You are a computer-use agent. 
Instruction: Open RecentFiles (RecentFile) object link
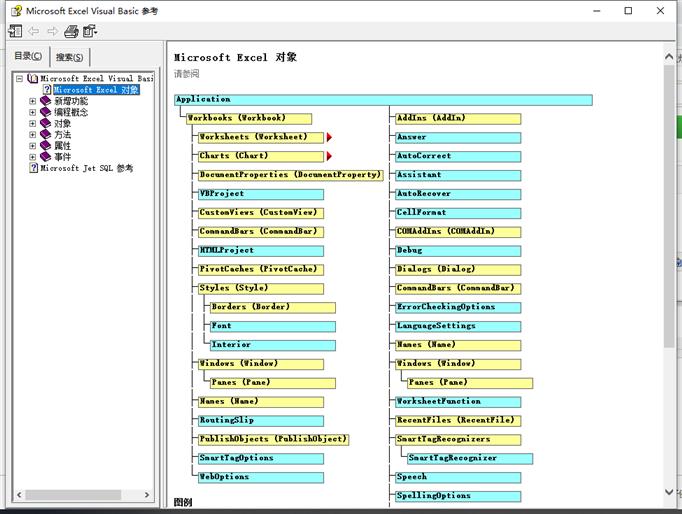tap(458, 421)
